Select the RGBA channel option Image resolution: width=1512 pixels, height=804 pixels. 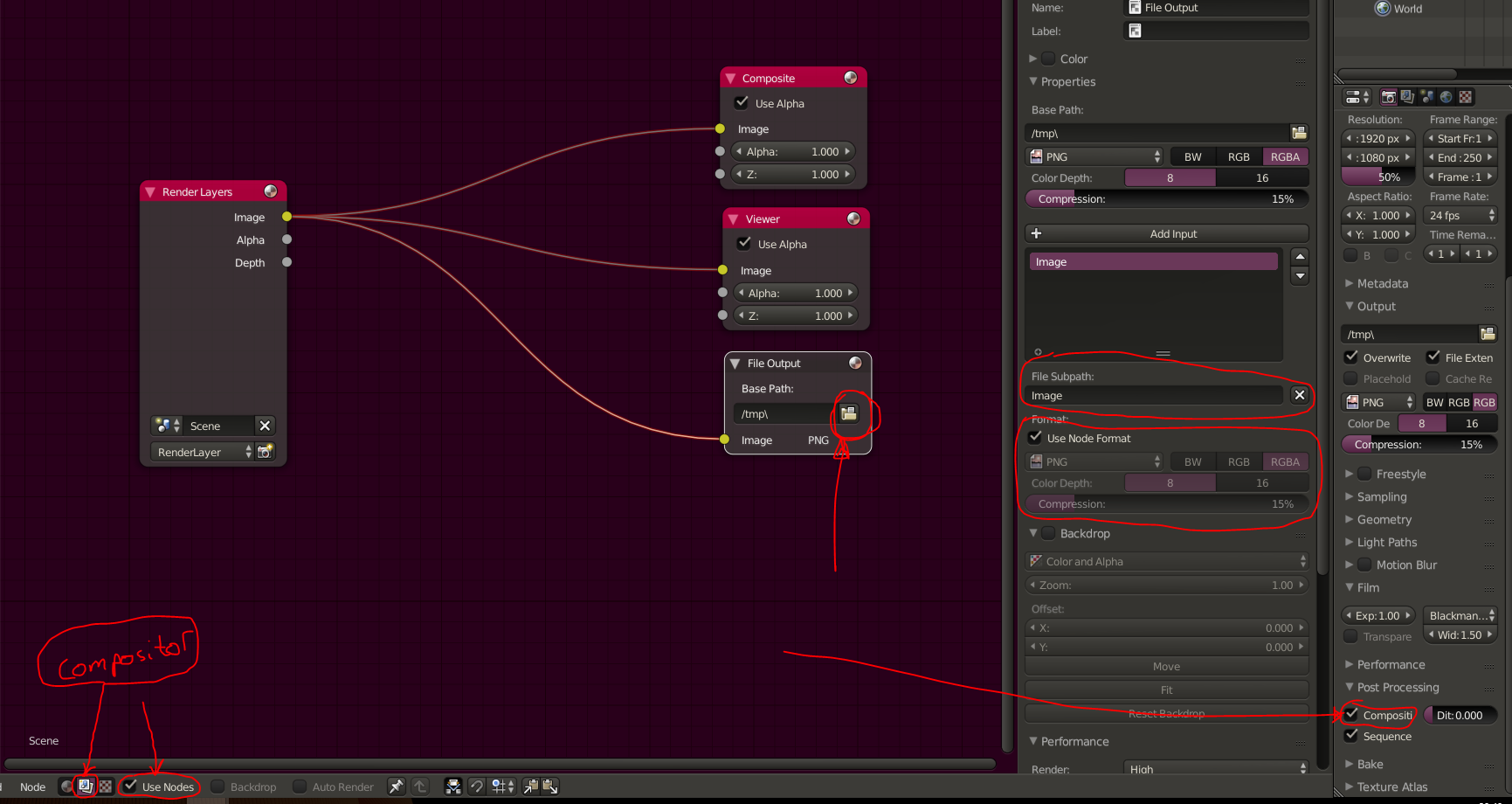tap(1285, 156)
